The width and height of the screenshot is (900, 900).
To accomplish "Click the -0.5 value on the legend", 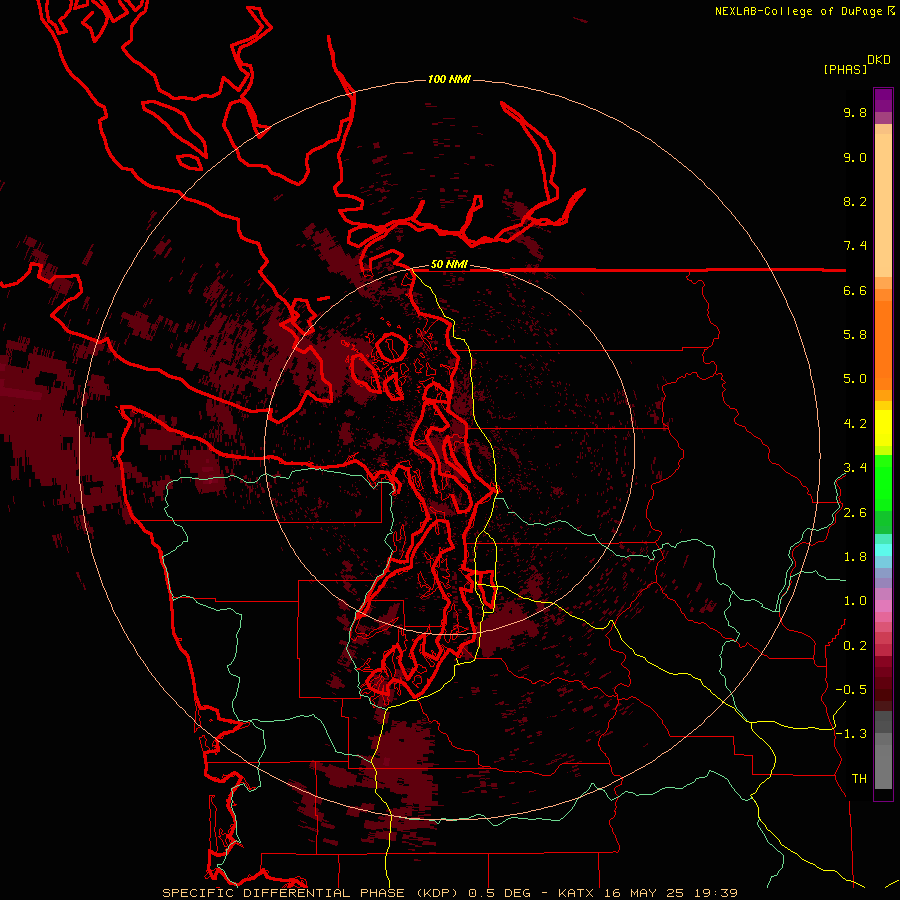I will click(851, 690).
